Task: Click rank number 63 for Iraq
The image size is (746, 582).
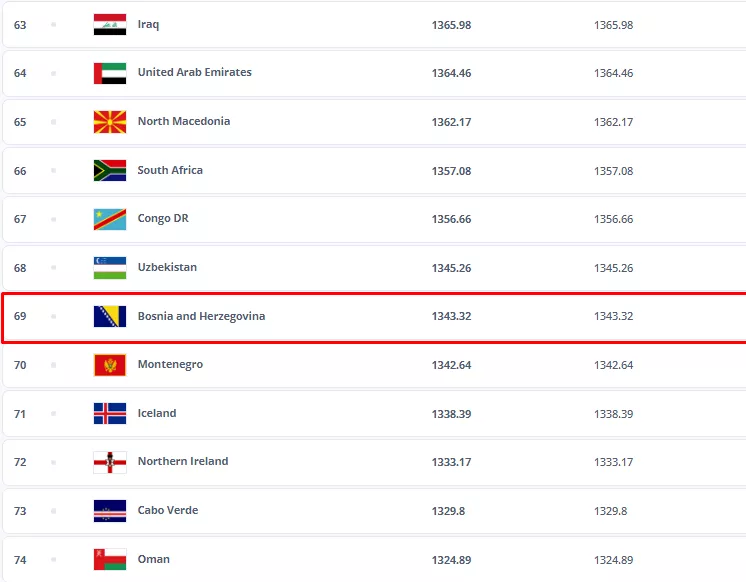Action: 20,25
